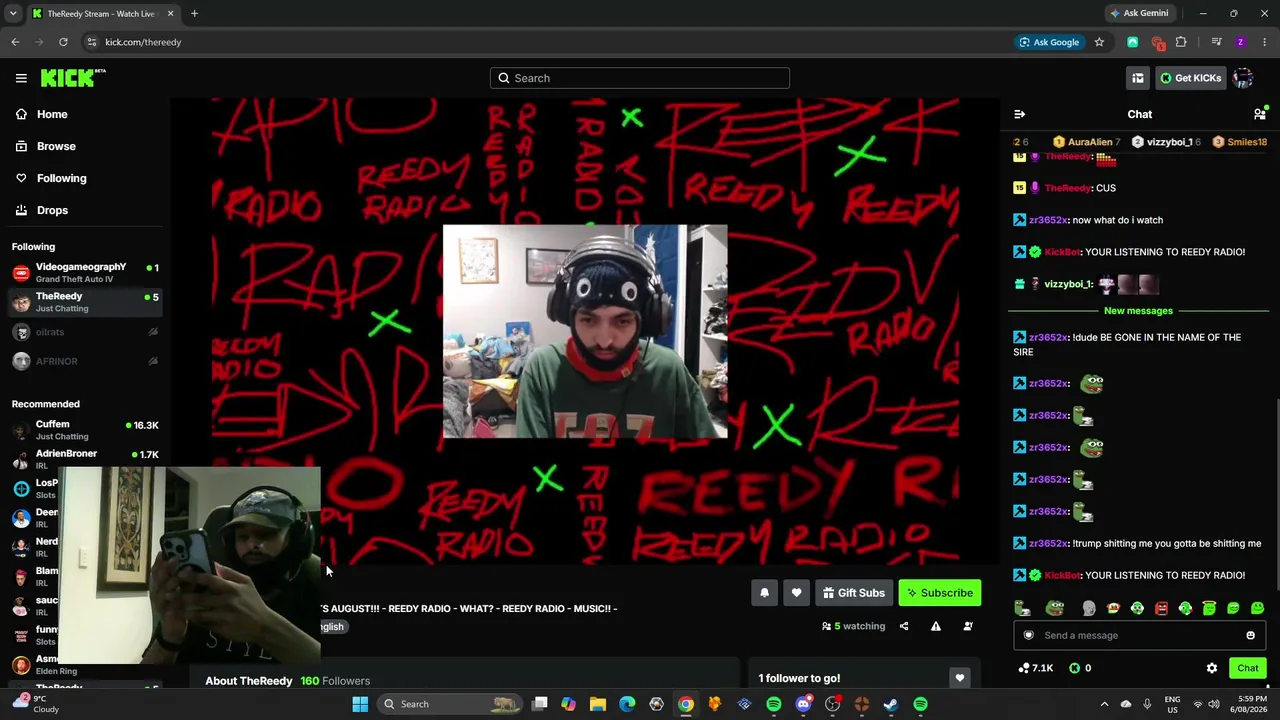1280x720 pixels.
Task: Click the Get KICKs button
Action: click(x=1190, y=78)
